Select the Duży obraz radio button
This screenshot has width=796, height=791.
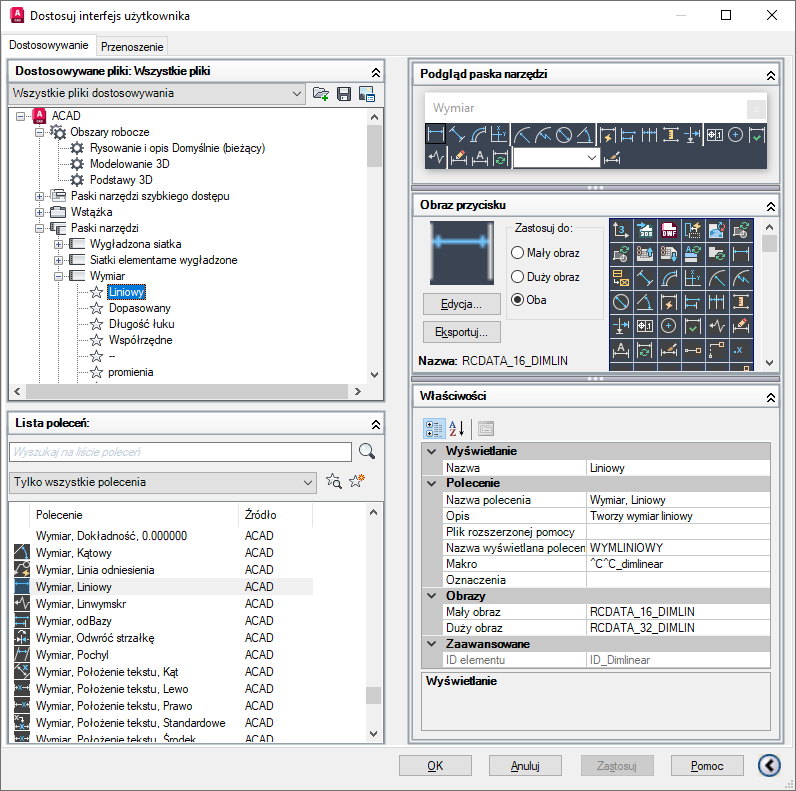coord(517,276)
